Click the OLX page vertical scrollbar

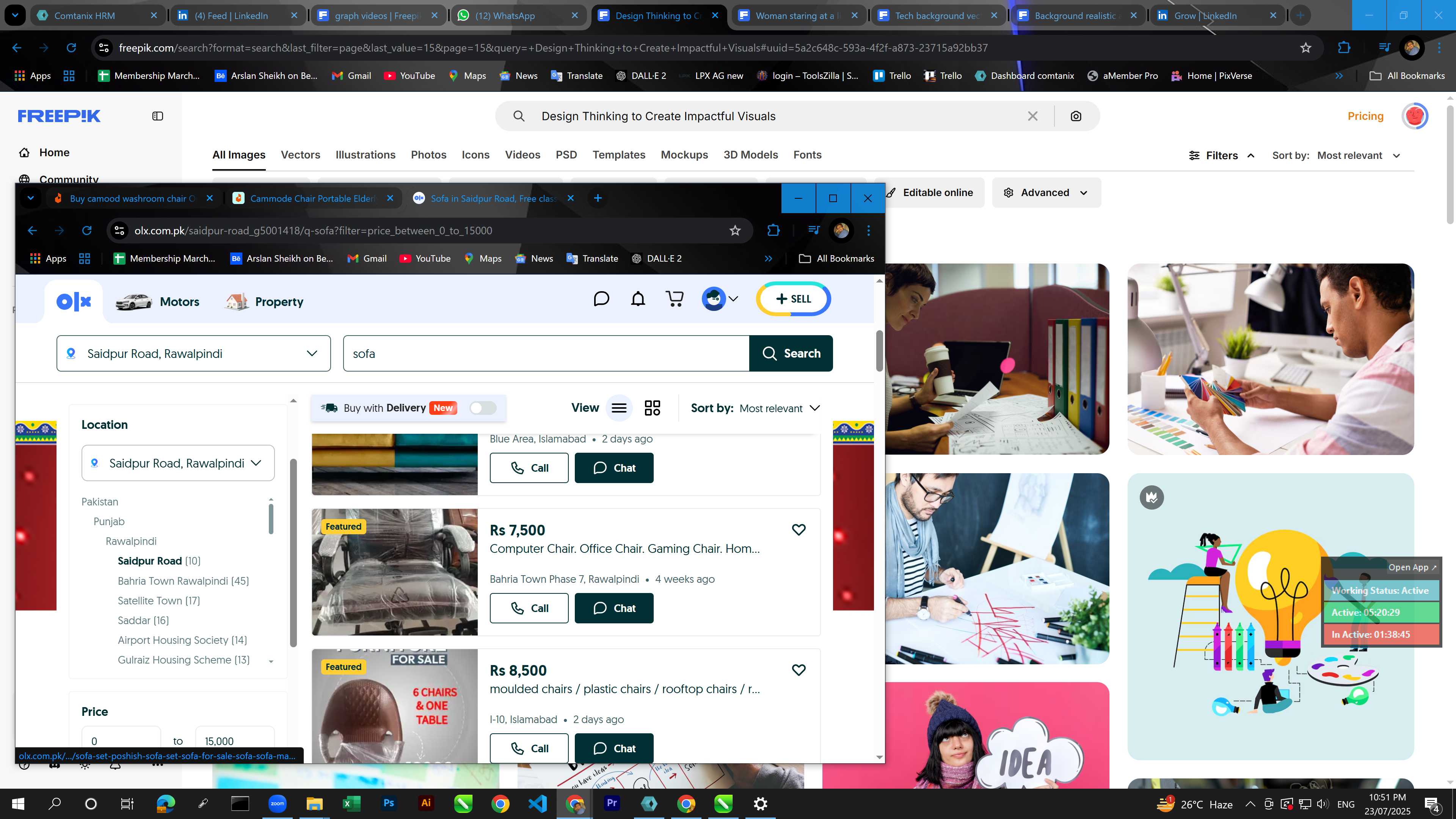pyautogui.click(x=880, y=351)
